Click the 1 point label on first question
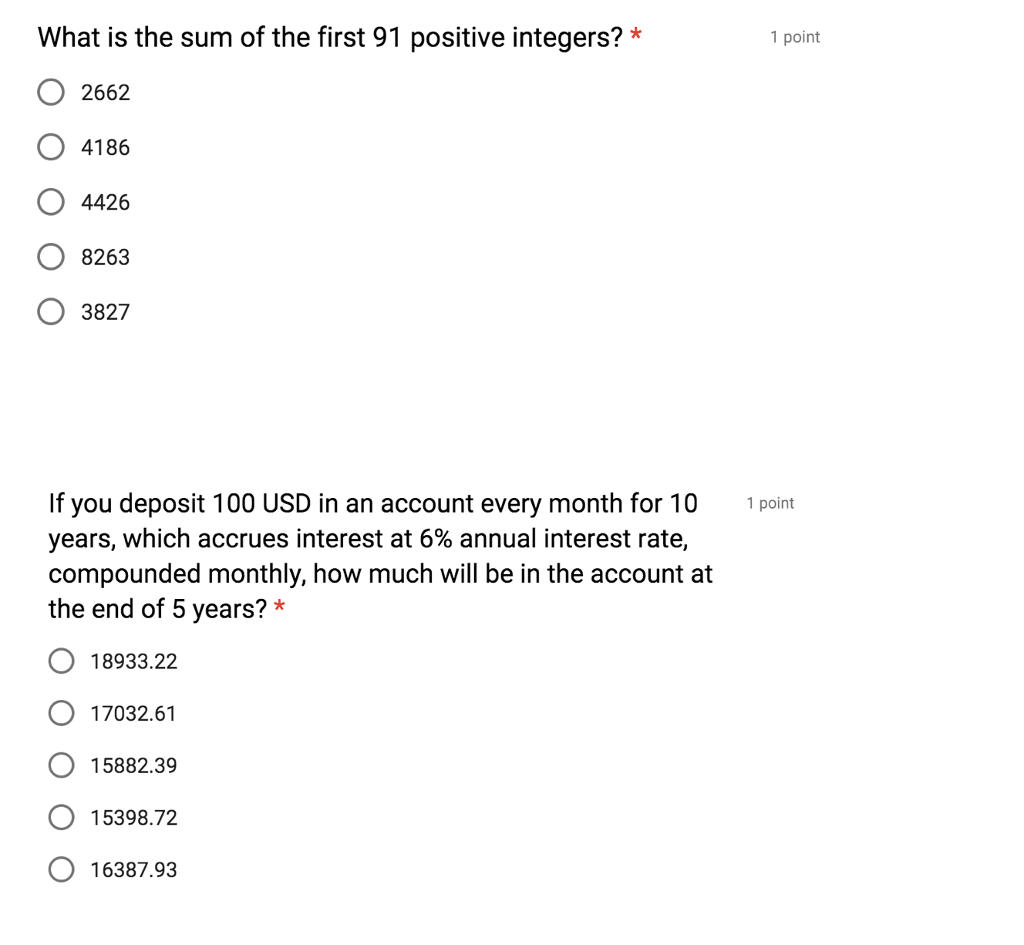 [795, 37]
